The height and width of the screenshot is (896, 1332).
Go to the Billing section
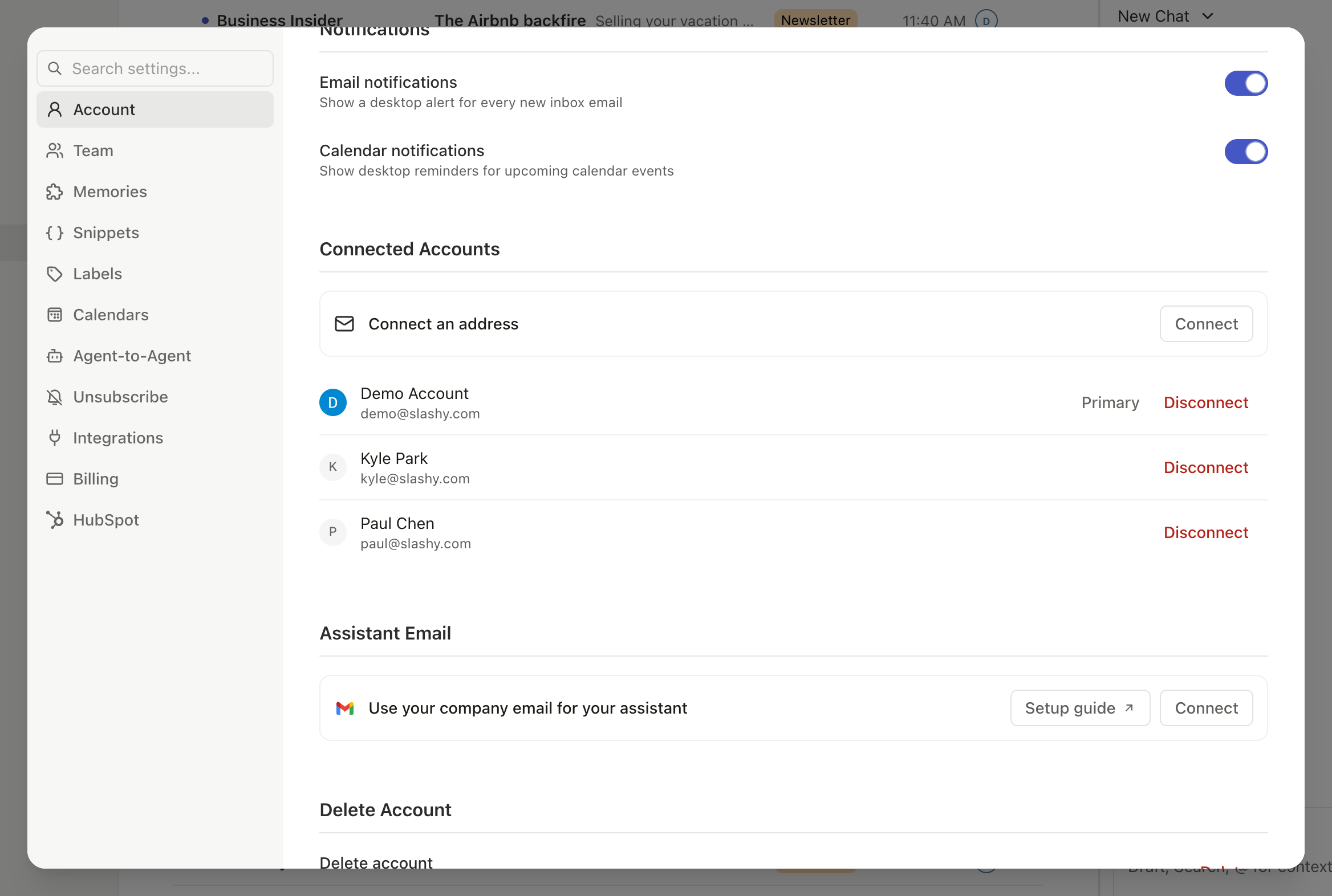coord(155,479)
